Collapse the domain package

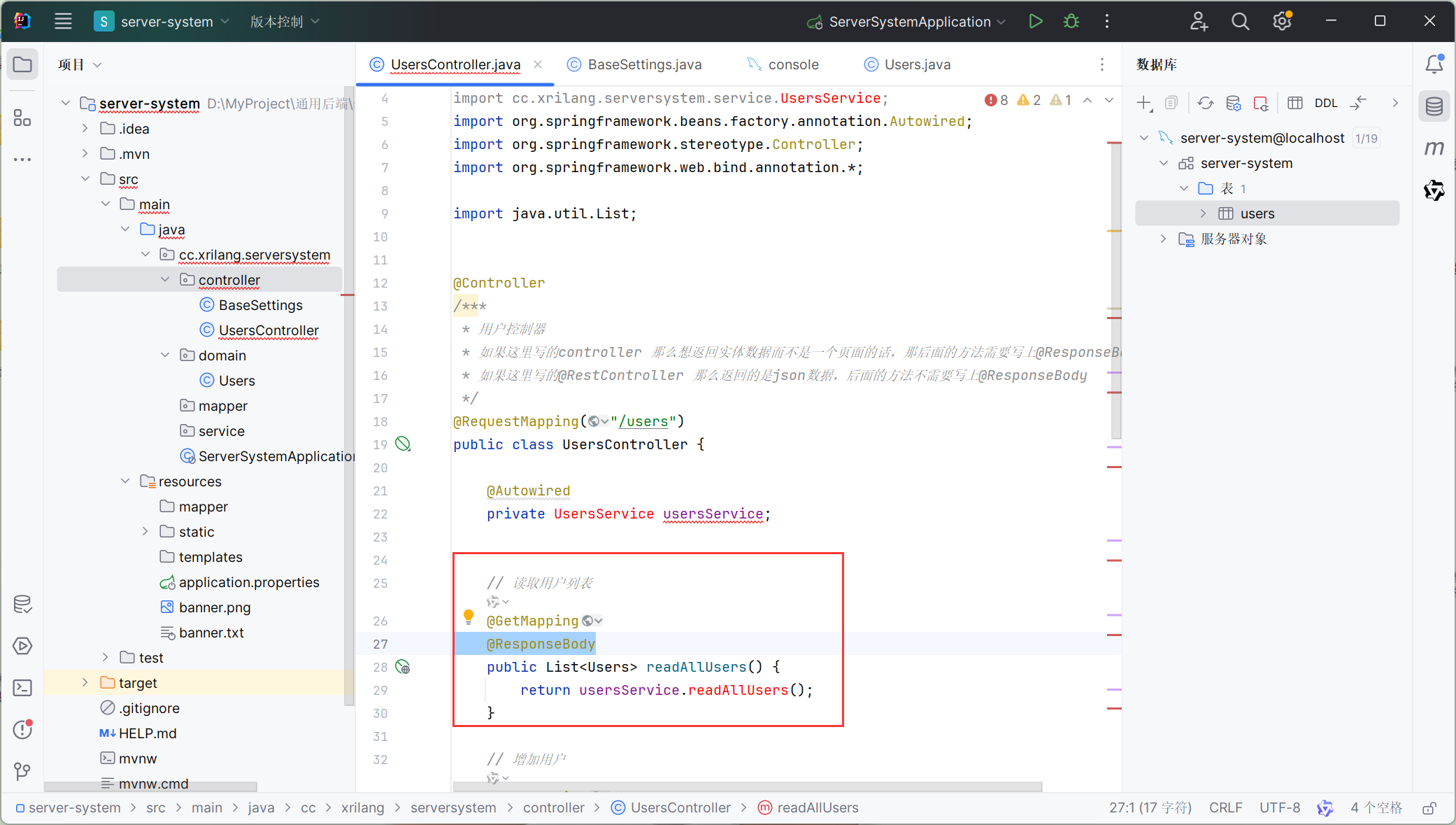click(165, 355)
